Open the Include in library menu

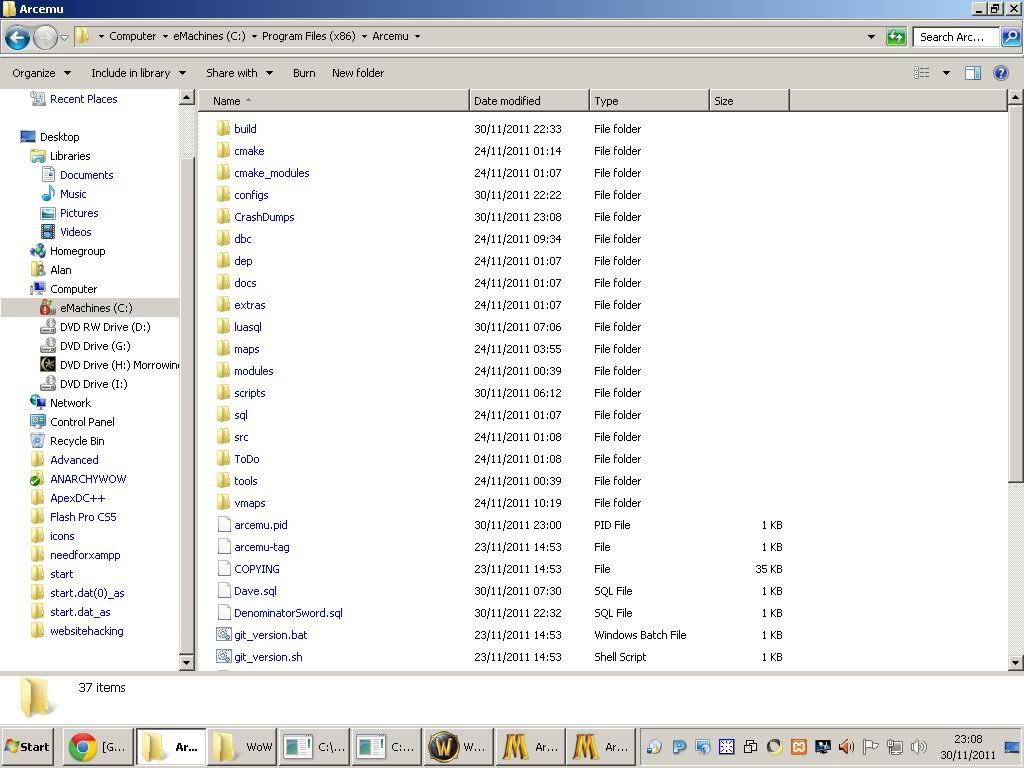(x=138, y=73)
